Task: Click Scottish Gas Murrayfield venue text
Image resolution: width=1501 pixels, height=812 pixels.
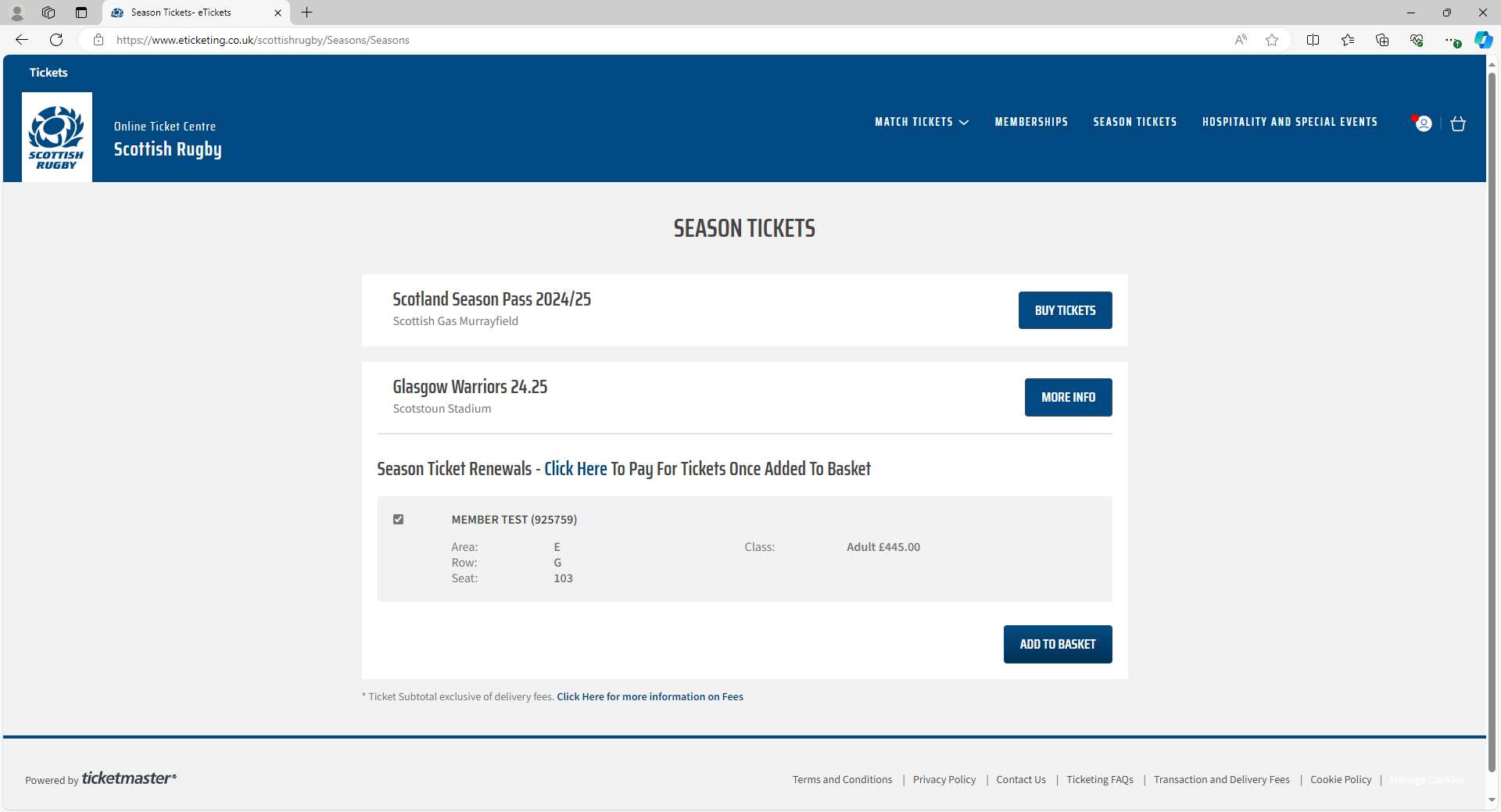Action: 455,321
